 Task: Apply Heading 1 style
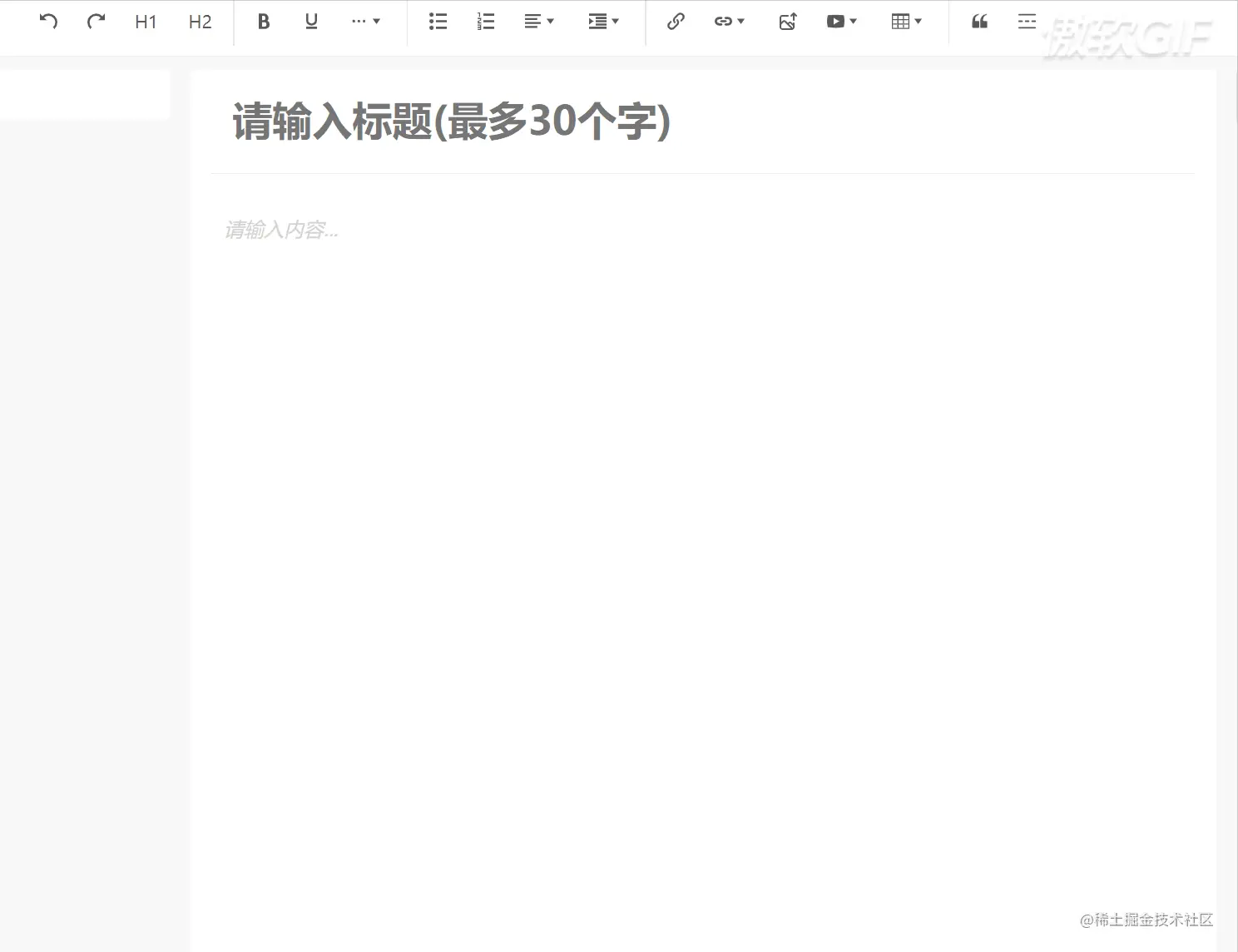[146, 22]
